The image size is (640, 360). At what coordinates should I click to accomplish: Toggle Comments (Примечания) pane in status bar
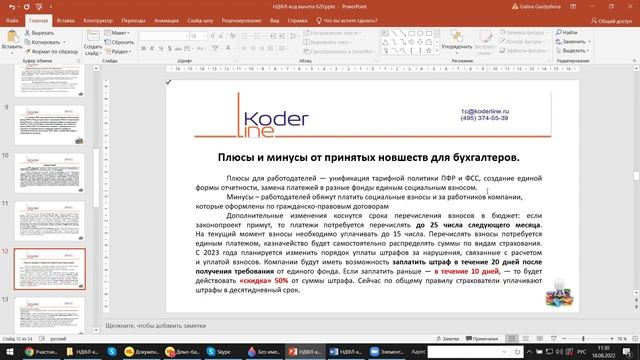482,339
